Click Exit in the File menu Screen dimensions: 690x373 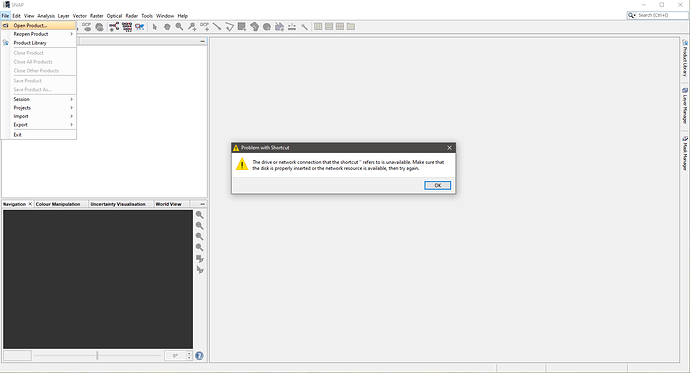coord(39,135)
